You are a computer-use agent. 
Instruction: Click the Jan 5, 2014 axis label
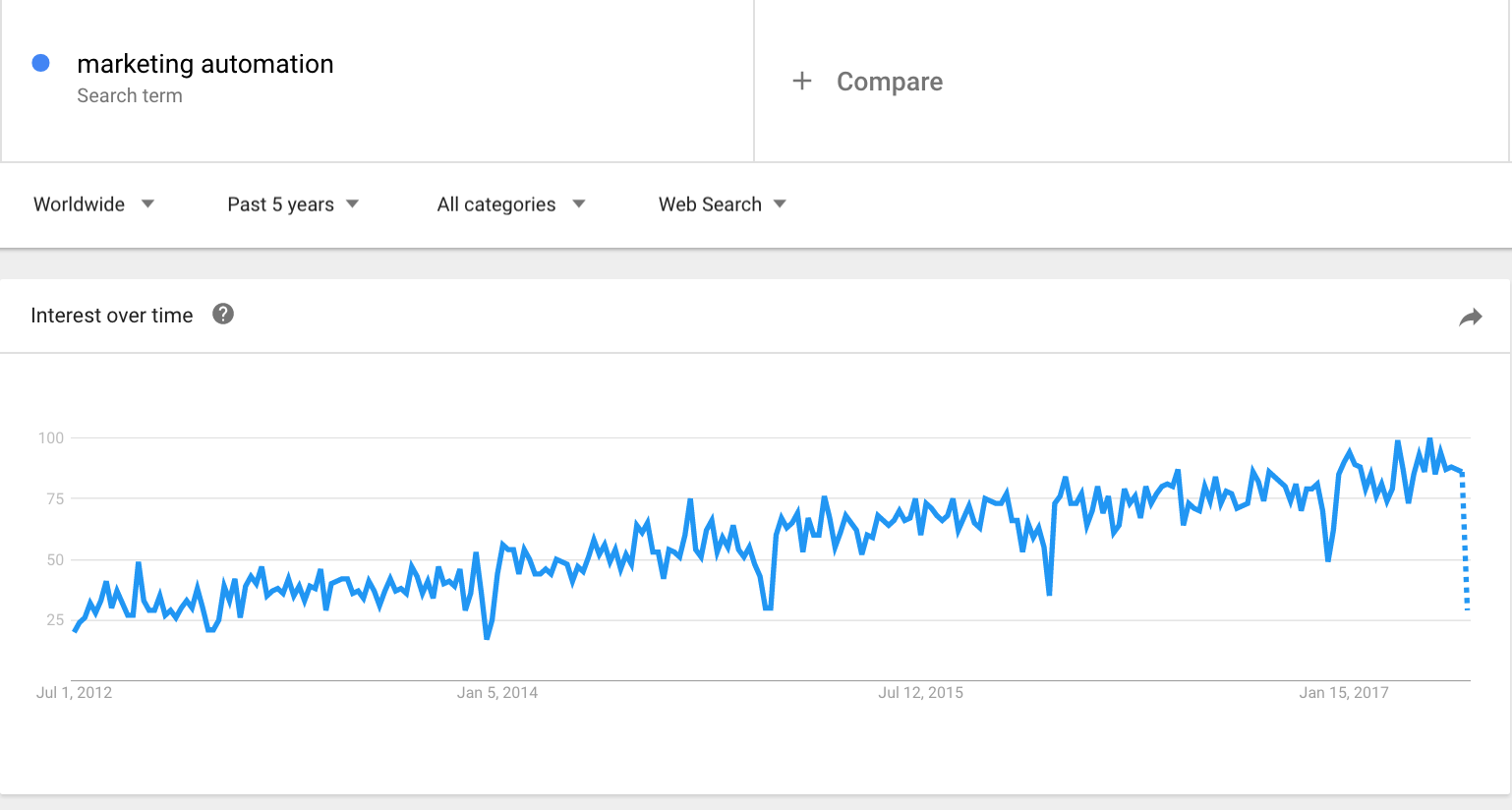tap(497, 693)
